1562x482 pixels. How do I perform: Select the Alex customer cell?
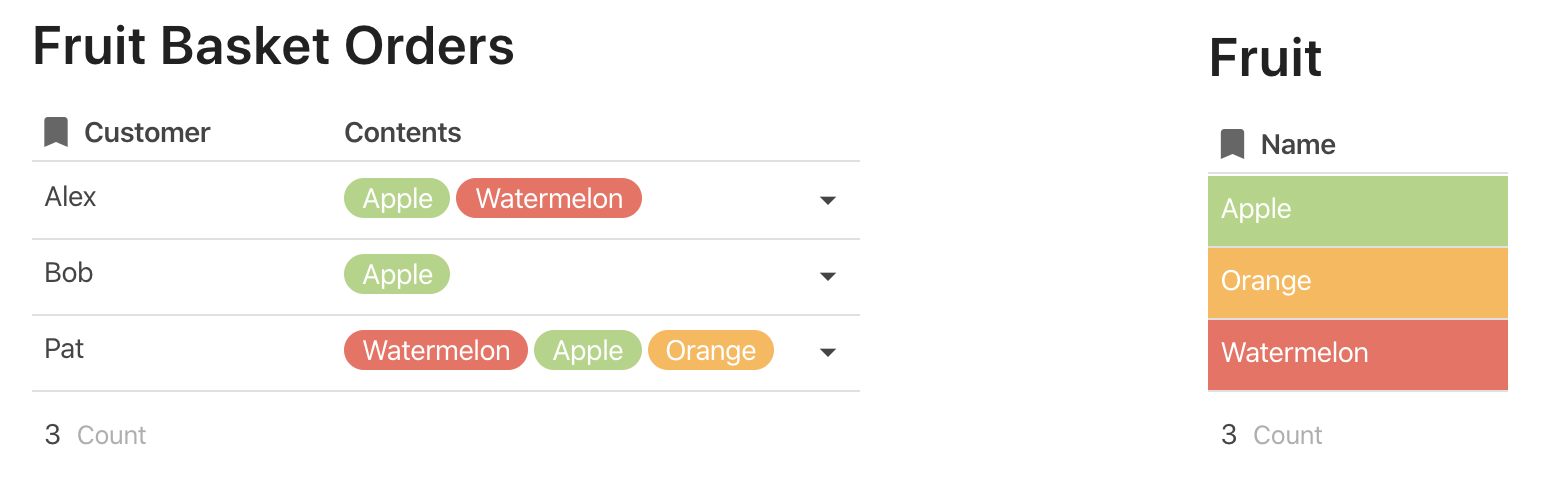coord(71,197)
